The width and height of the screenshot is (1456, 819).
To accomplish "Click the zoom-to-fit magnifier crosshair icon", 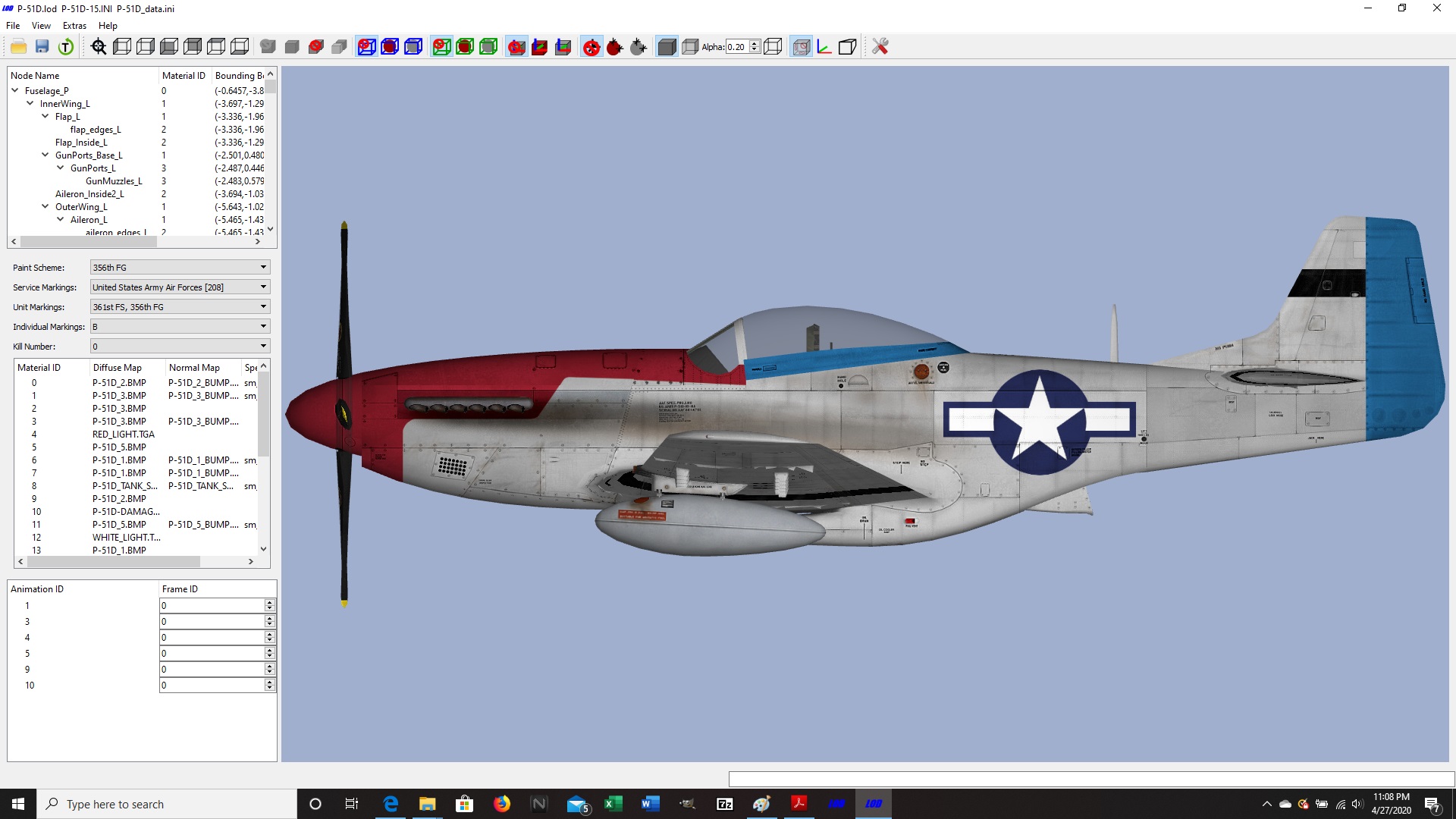I will (99, 47).
